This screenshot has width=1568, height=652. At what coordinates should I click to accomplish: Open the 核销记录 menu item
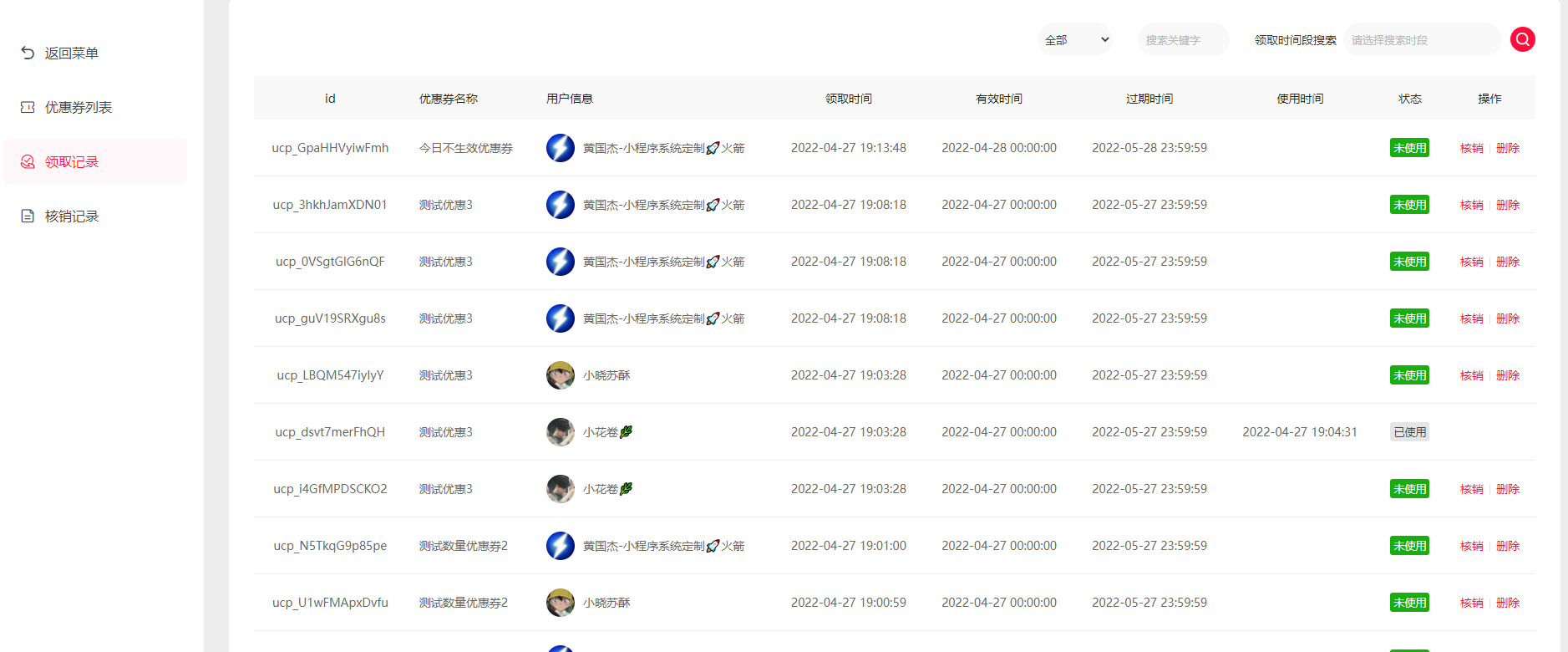tap(72, 216)
